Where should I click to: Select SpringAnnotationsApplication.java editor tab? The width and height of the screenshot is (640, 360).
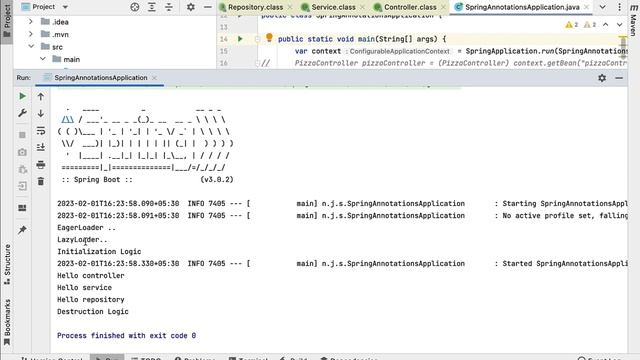tap(522, 7)
